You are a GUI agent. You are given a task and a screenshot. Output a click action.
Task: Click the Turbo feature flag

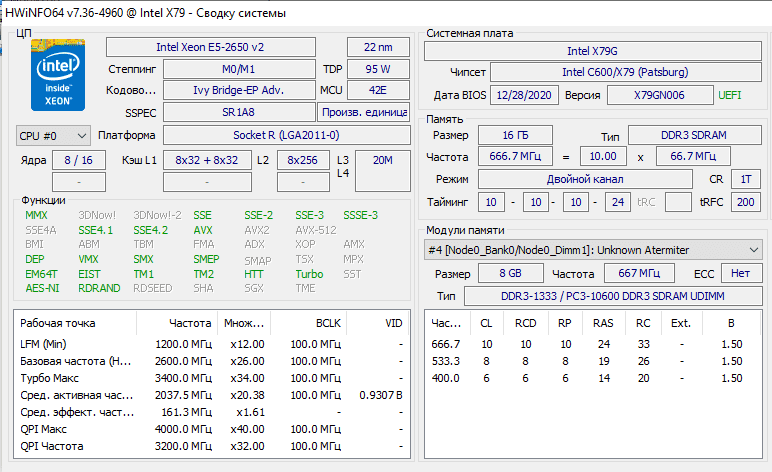pos(309,274)
